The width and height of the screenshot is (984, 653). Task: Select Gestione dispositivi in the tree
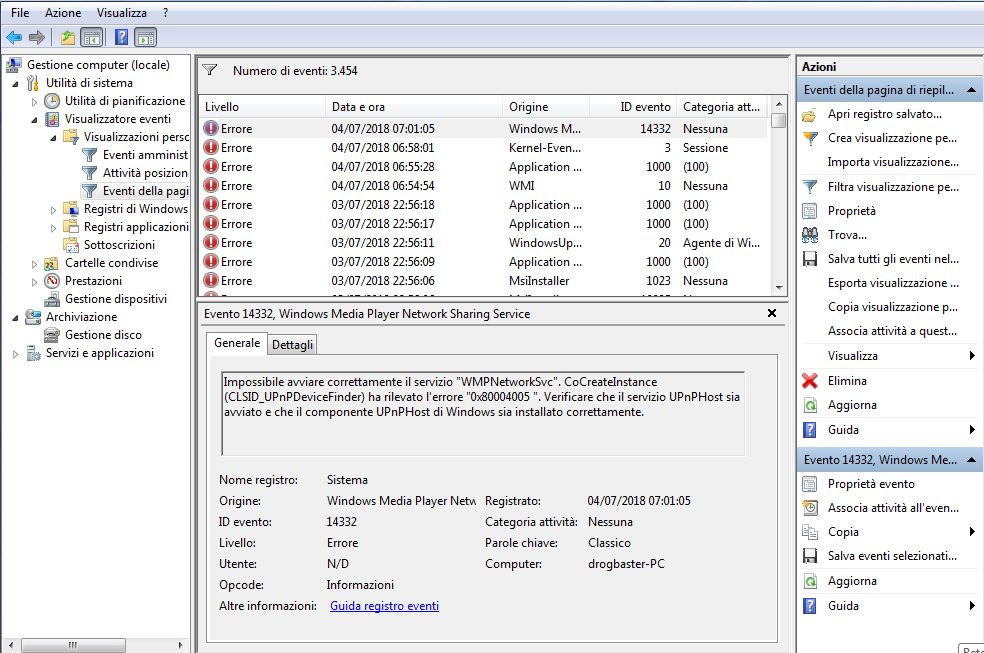tap(115, 299)
